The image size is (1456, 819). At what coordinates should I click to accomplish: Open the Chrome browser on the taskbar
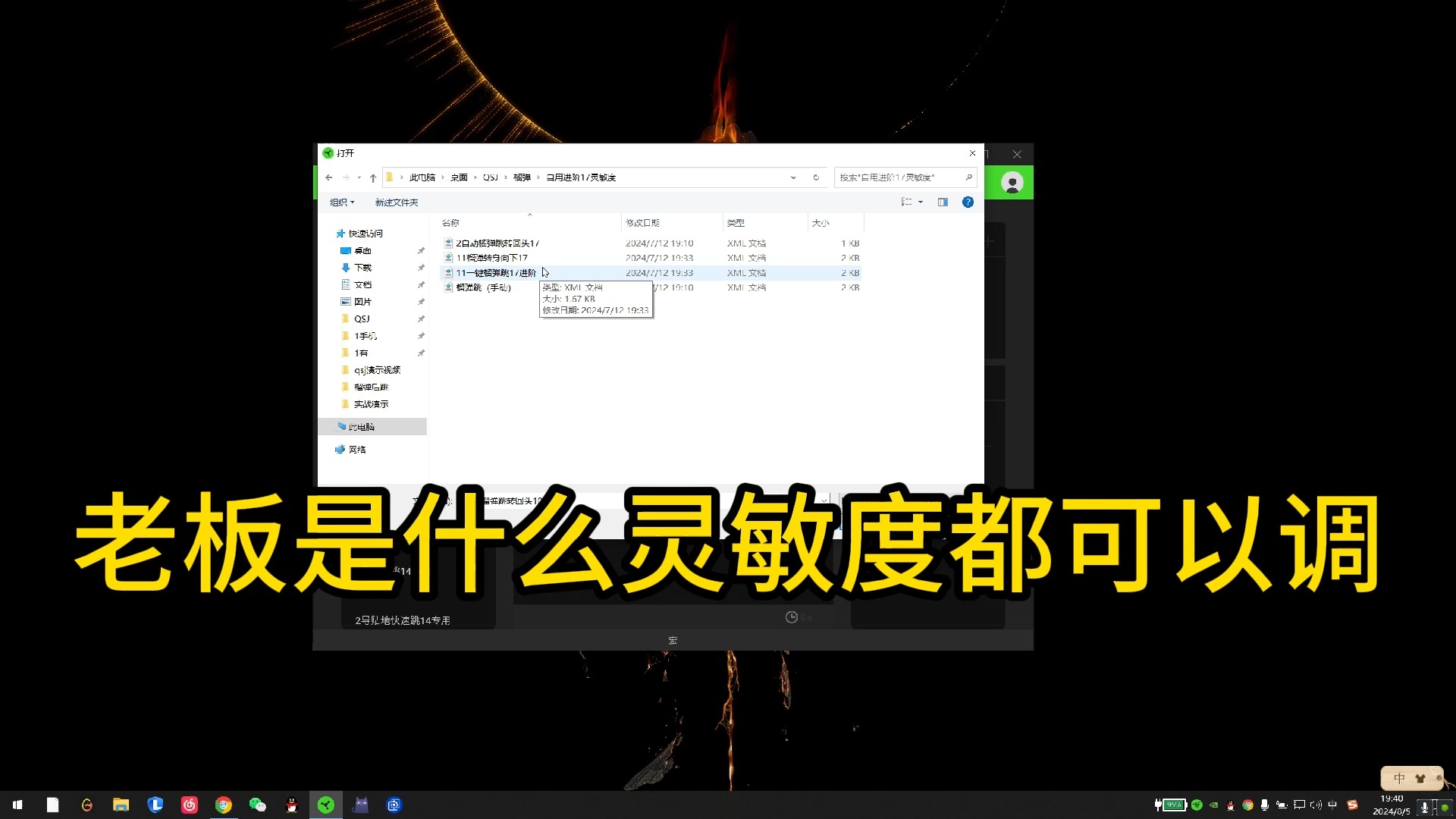point(223,805)
